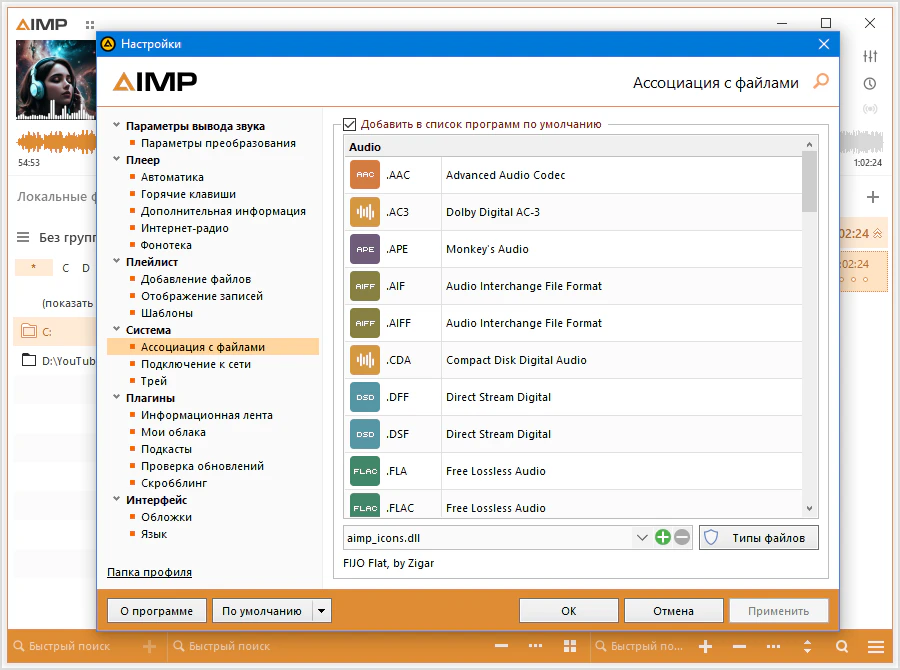Open 'Горячие клавиши' settings page
The height and width of the screenshot is (670, 900).
click(x=188, y=194)
